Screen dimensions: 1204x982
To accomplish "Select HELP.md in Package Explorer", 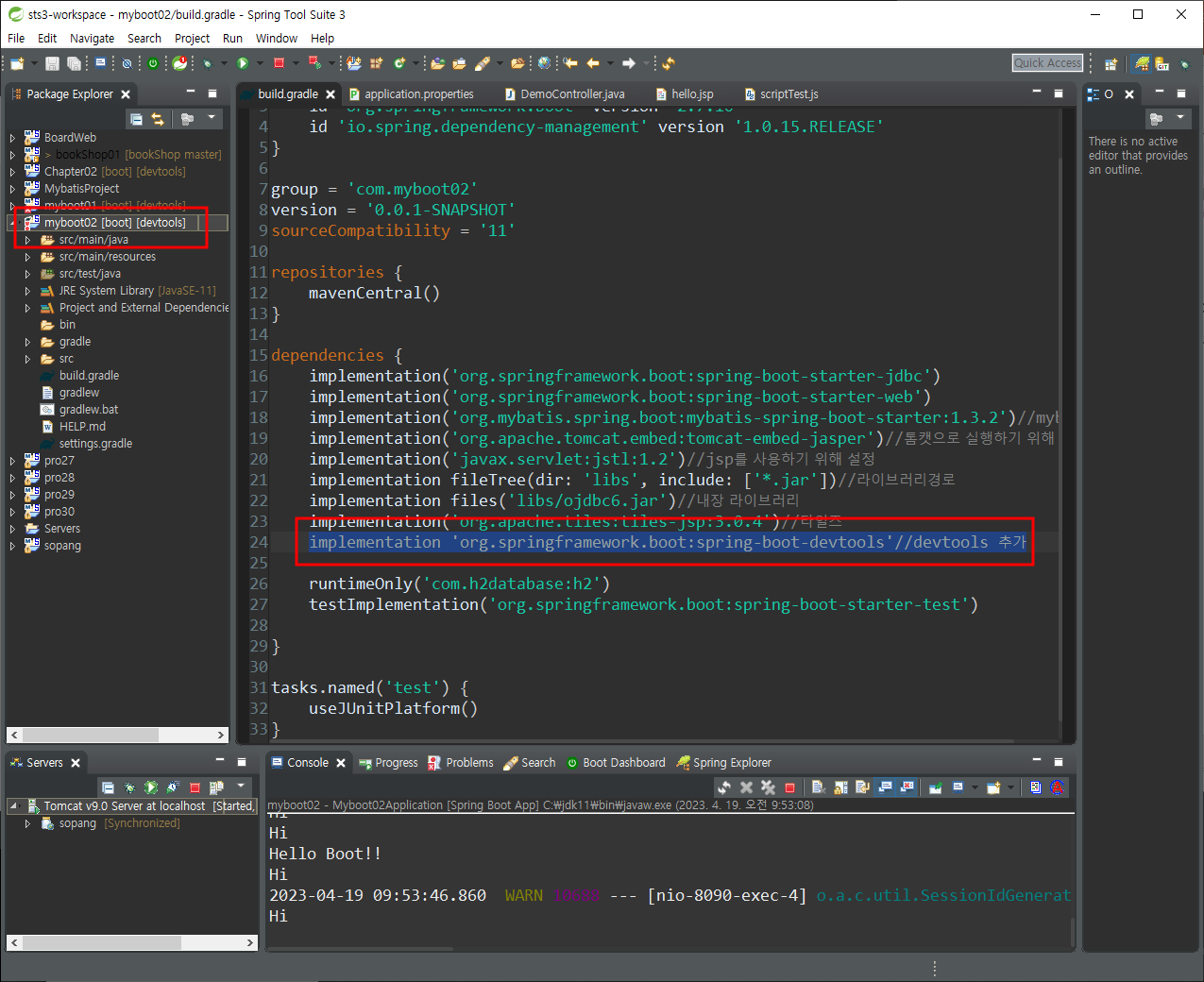I will click(x=82, y=427).
